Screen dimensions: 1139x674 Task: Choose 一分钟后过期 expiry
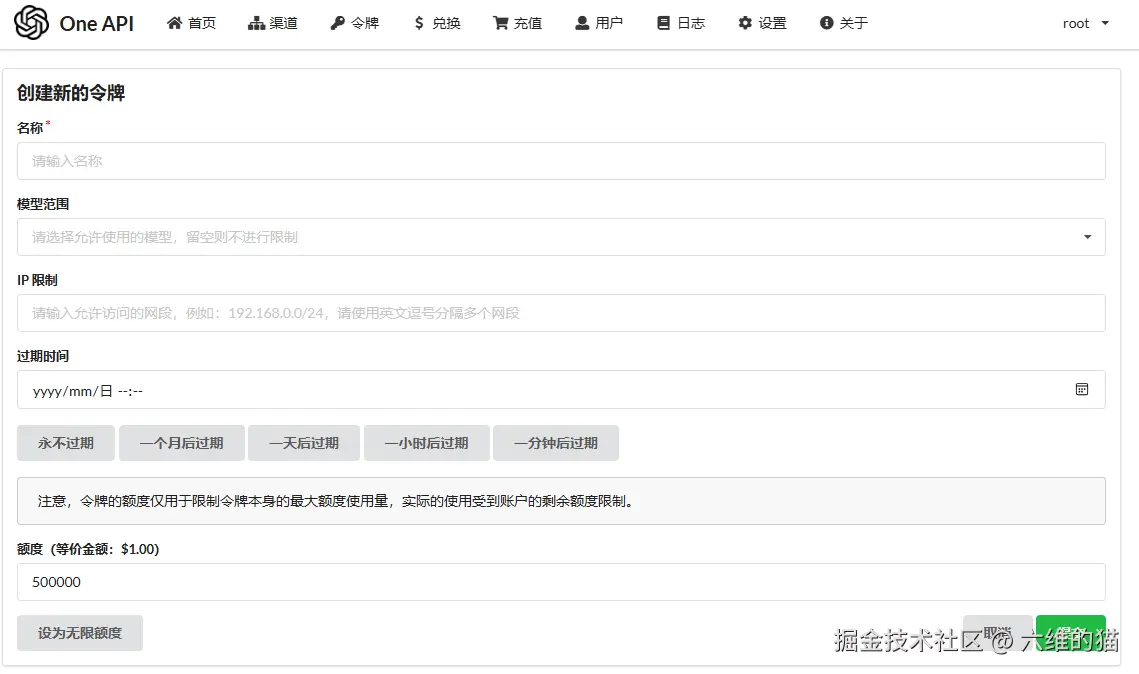(556, 443)
